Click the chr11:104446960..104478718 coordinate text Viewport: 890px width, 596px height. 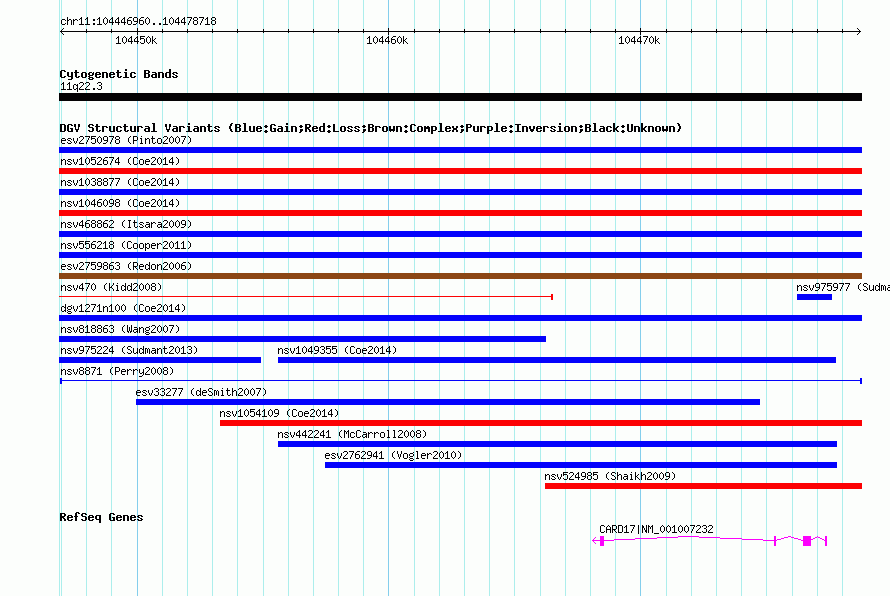coord(138,22)
